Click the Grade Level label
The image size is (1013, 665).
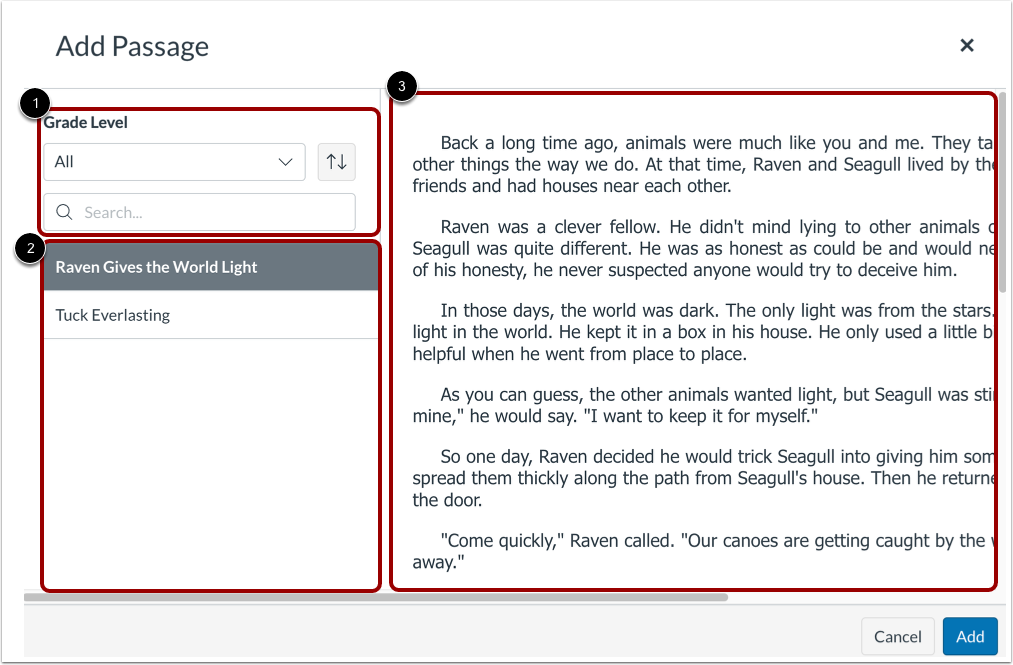[x=85, y=123]
